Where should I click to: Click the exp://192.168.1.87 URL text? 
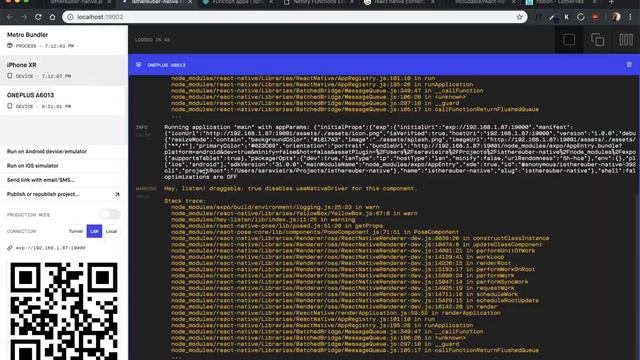tap(51, 248)
